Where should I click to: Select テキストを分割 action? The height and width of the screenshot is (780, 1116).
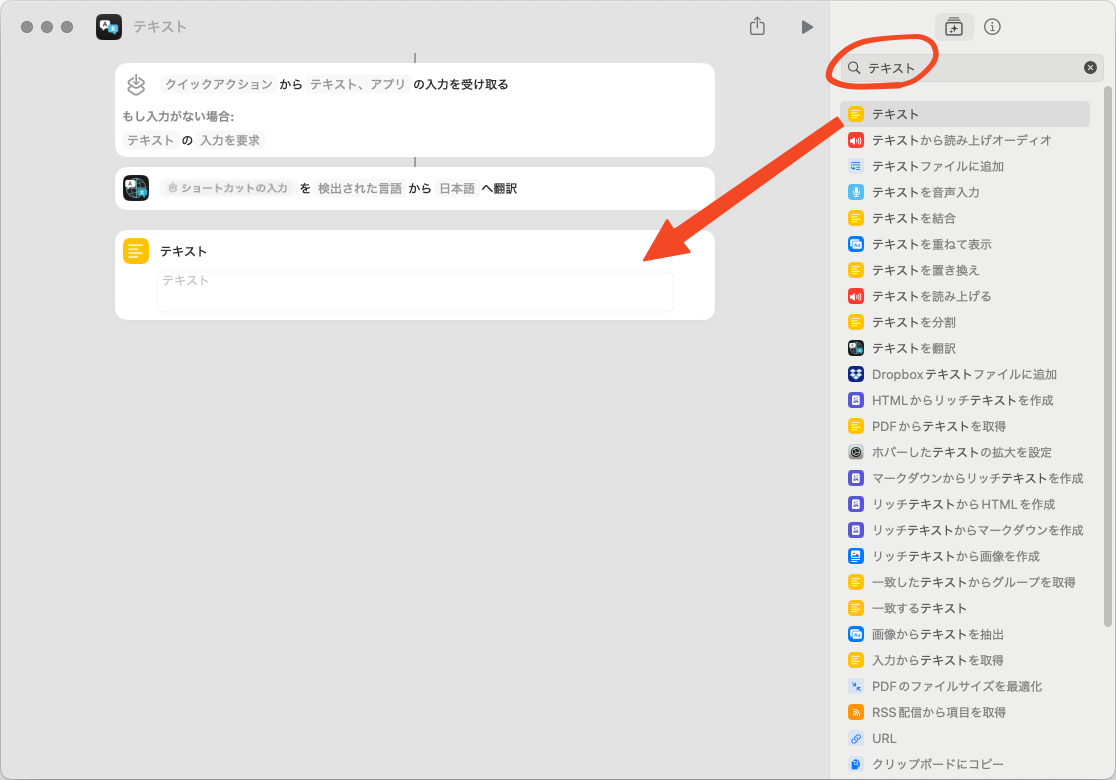click(x=964, y=322)
